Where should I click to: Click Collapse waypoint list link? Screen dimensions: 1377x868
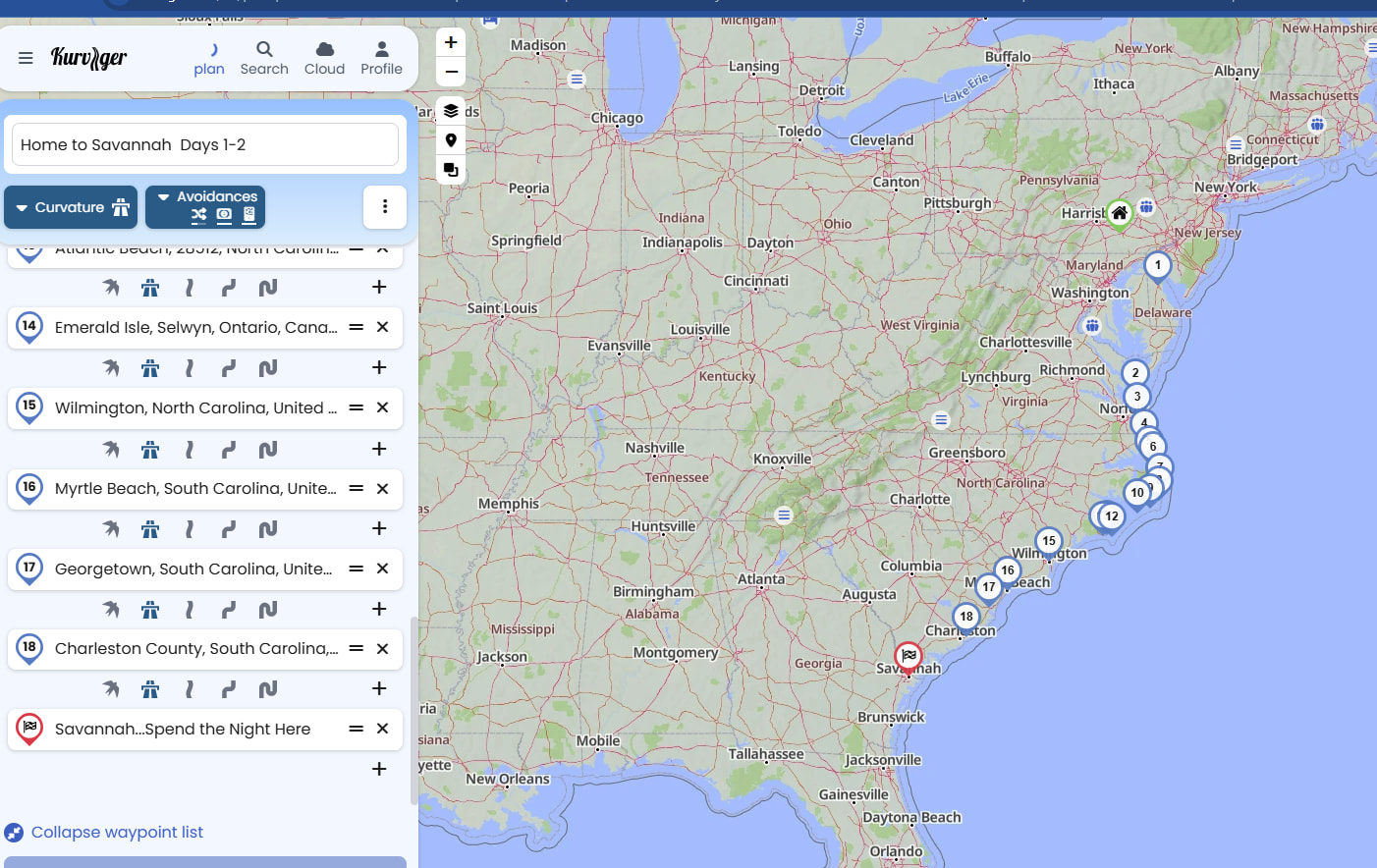pyautogui.click(x=117, y=832)
